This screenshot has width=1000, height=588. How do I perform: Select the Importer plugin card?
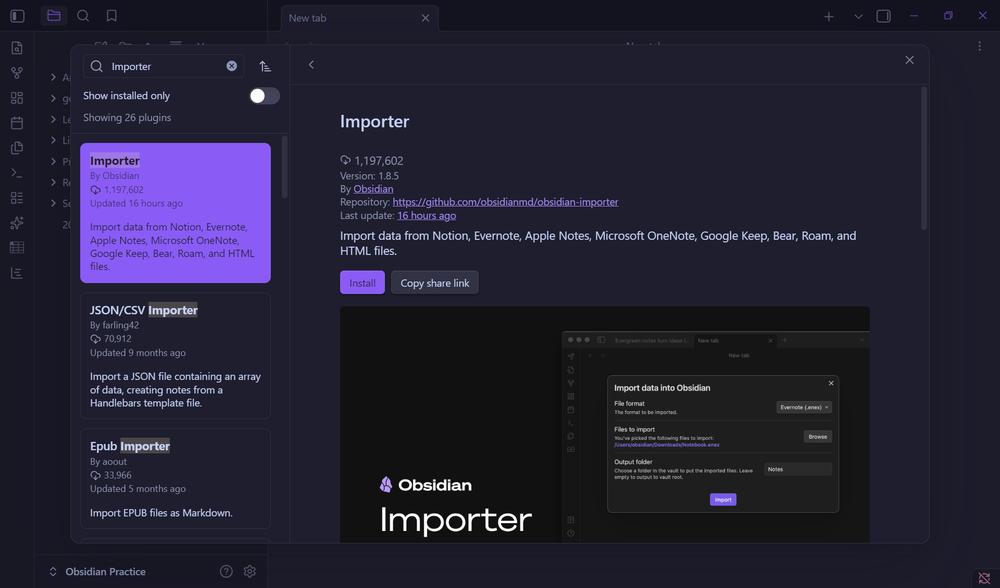point(175,213)
